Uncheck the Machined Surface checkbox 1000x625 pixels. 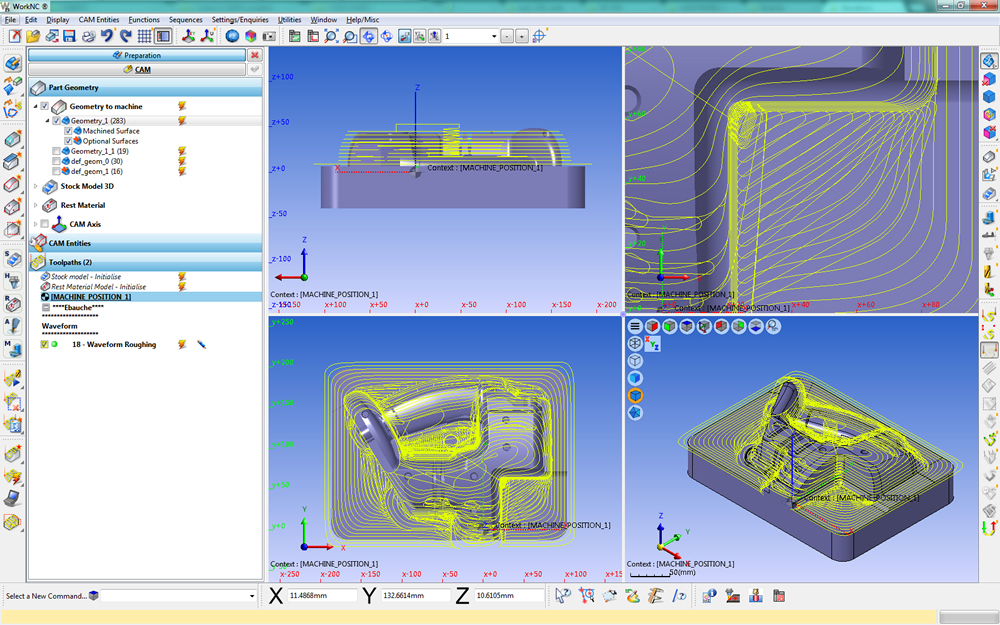pos(68,131)
